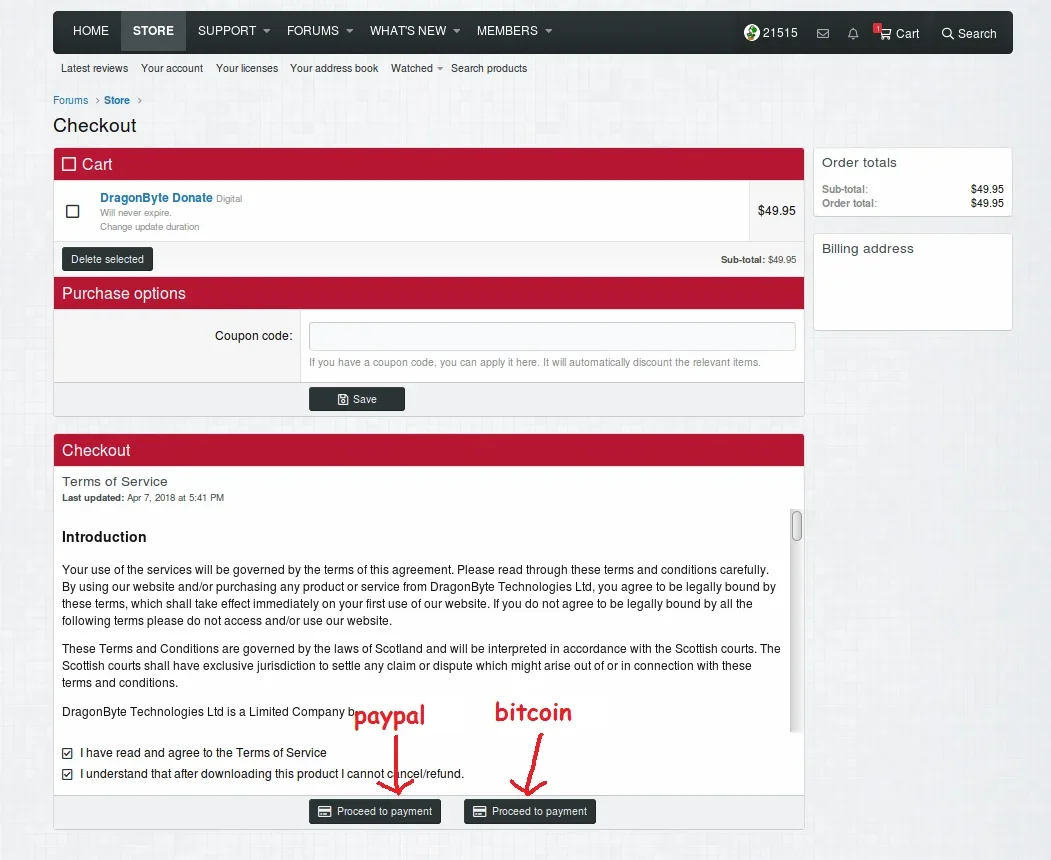Open Latest reviews sub-navigation link
This screenshot has height=860, width=1051.
click(x=95, y=68)
